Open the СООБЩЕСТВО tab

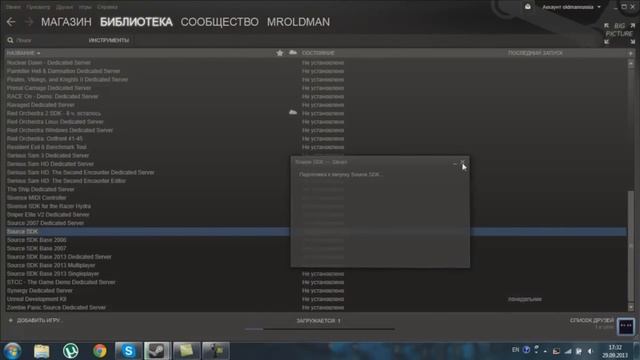point(220,22)
